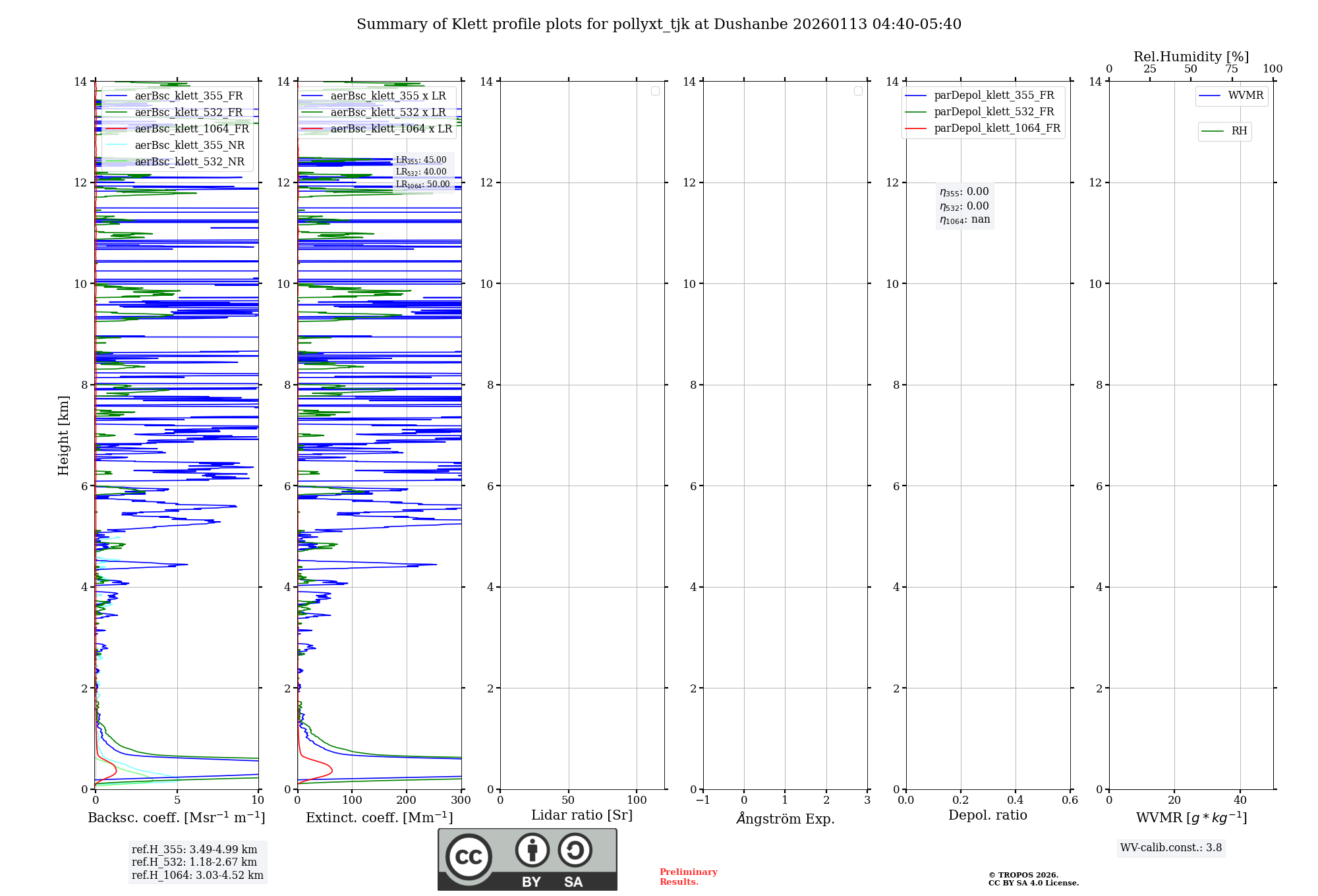Click the aerBsc_klett_355 x LR legend entry
1318x896 pixels.
coord(387,96)
